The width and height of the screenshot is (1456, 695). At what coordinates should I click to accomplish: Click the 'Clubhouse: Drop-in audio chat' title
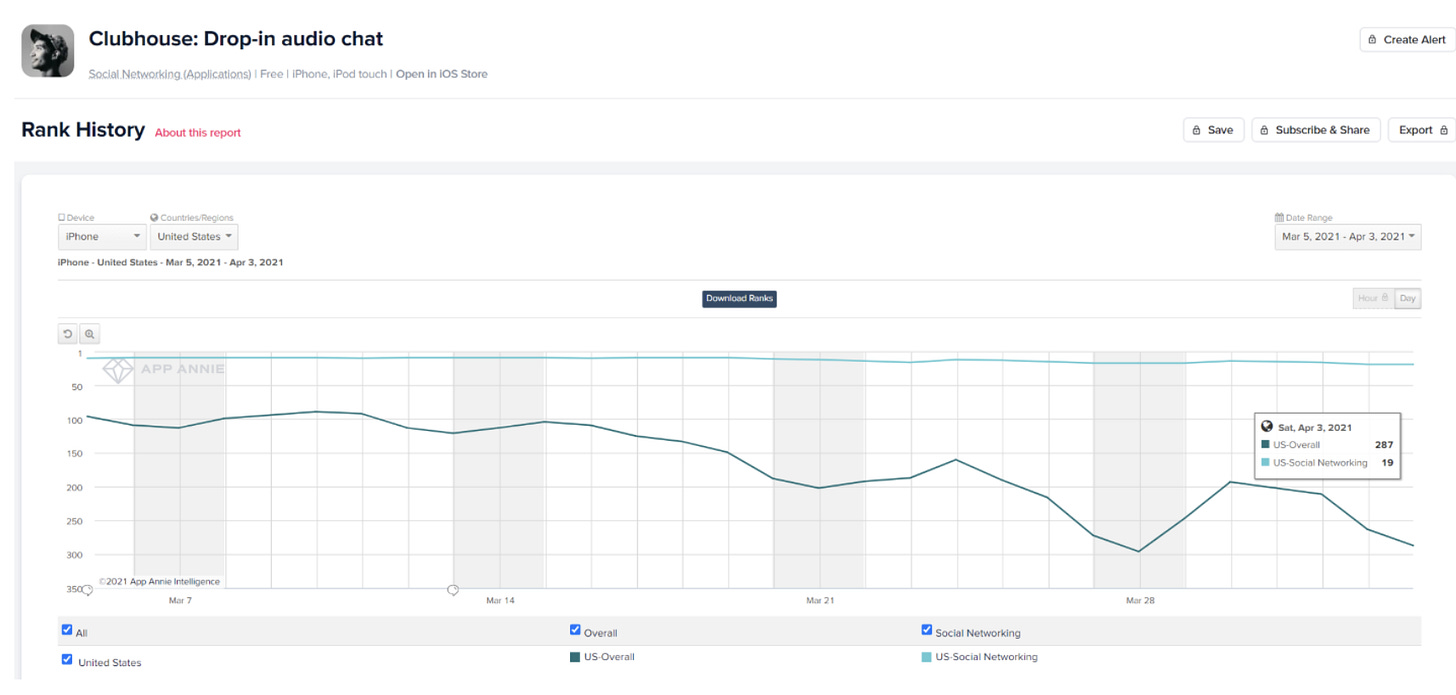(236, 39)
